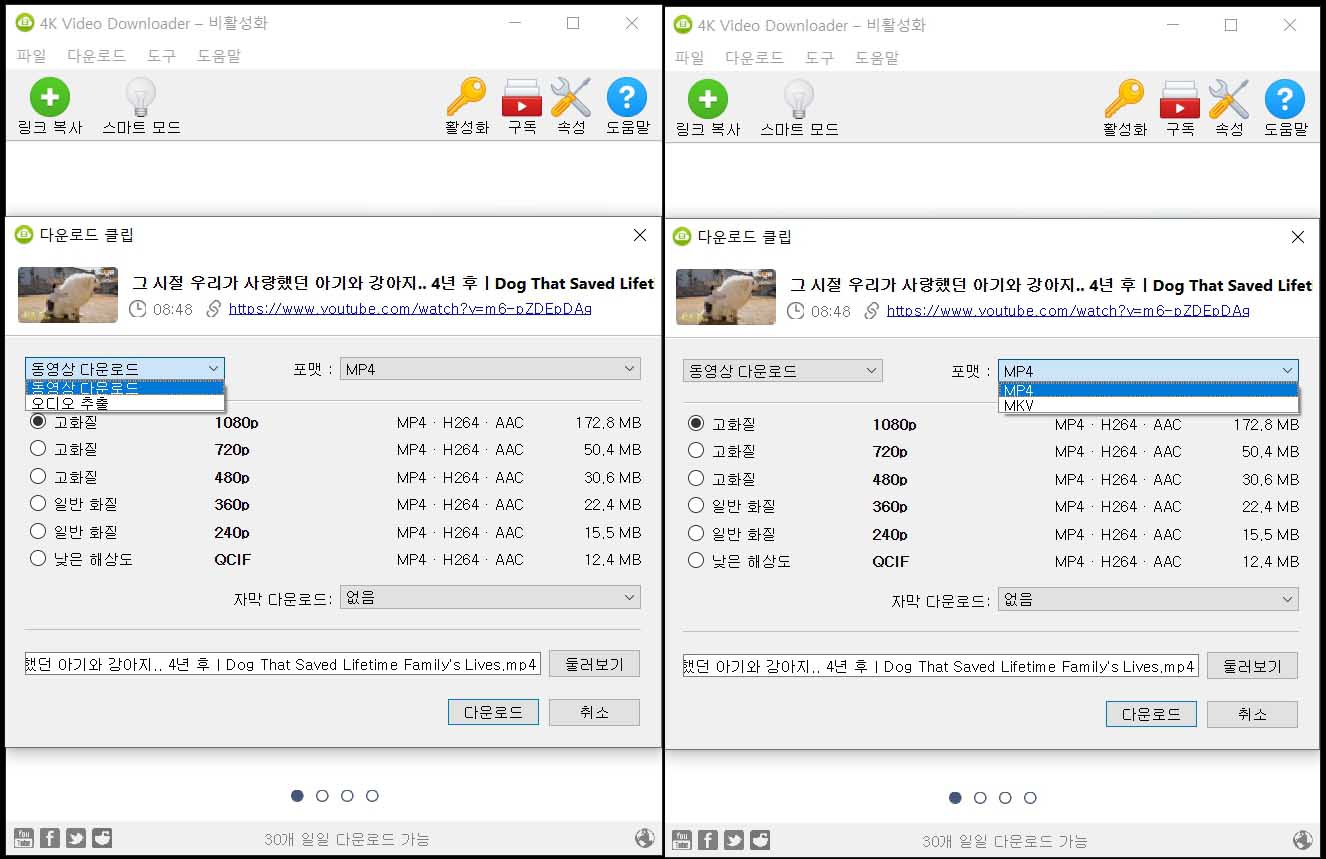Collapse 포맷 combo box arrow in right dialog
The height and width of the screenshot is (859, 1326).
click(x=1287, y=371)
